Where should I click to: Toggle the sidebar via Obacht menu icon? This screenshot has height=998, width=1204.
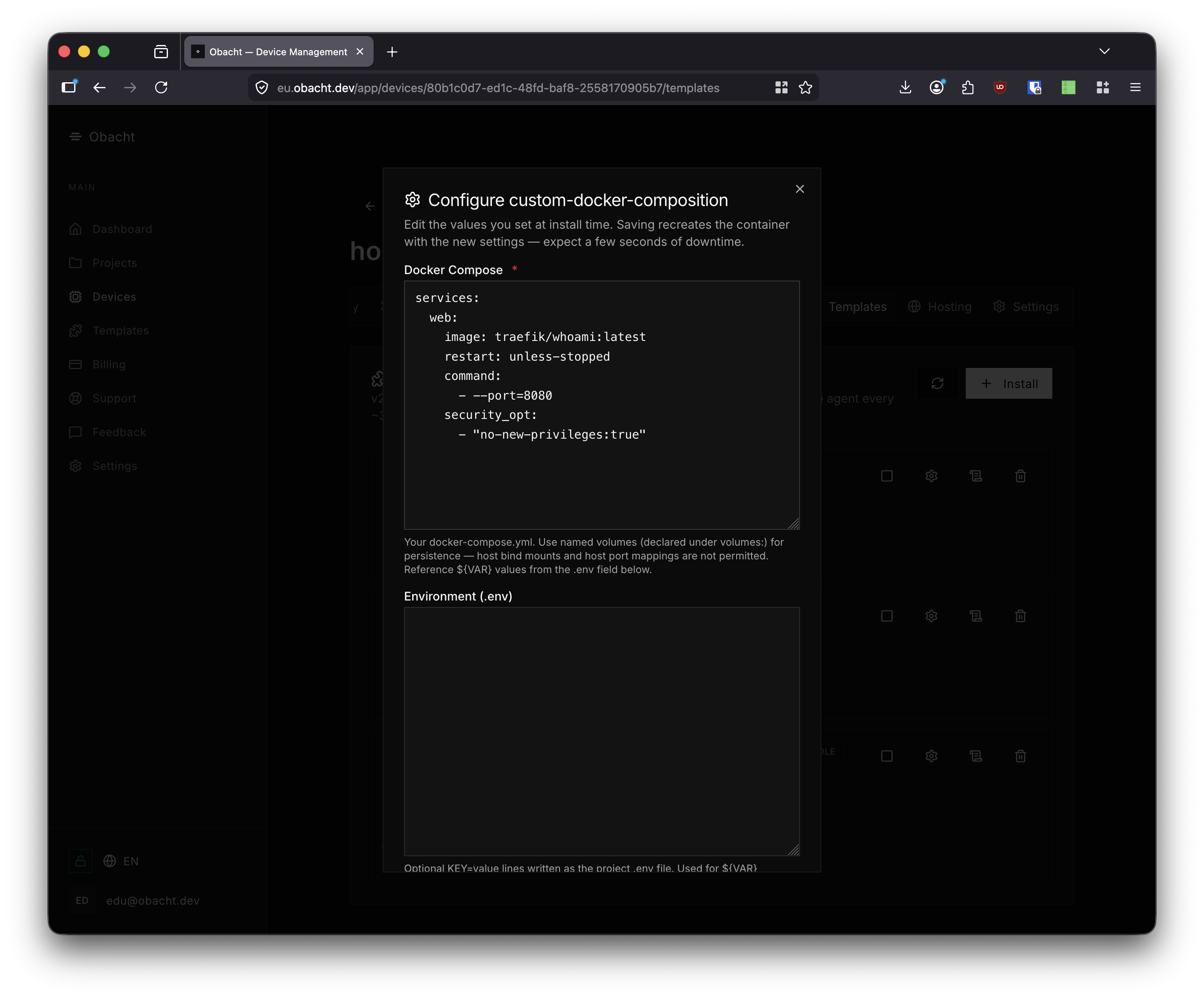pyautogui.click(x=75, y=137)
